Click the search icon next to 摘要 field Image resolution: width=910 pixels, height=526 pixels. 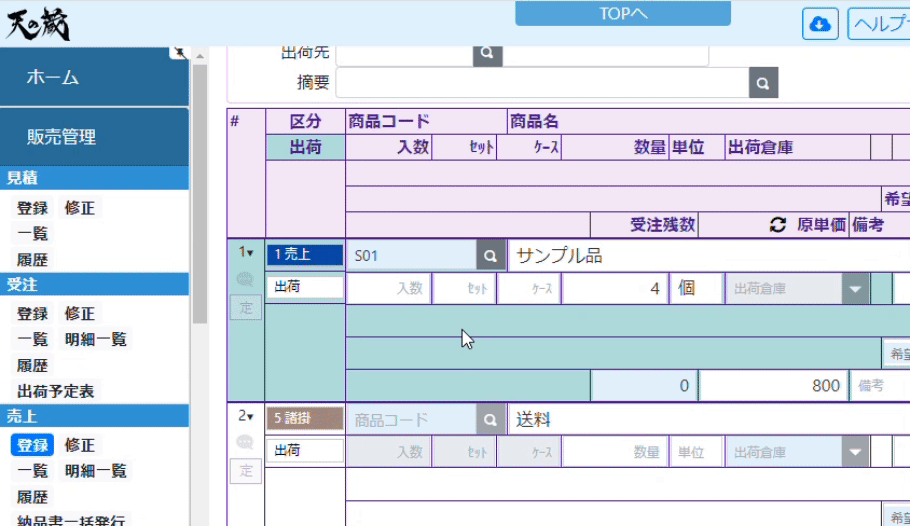(x=763, y=83)
